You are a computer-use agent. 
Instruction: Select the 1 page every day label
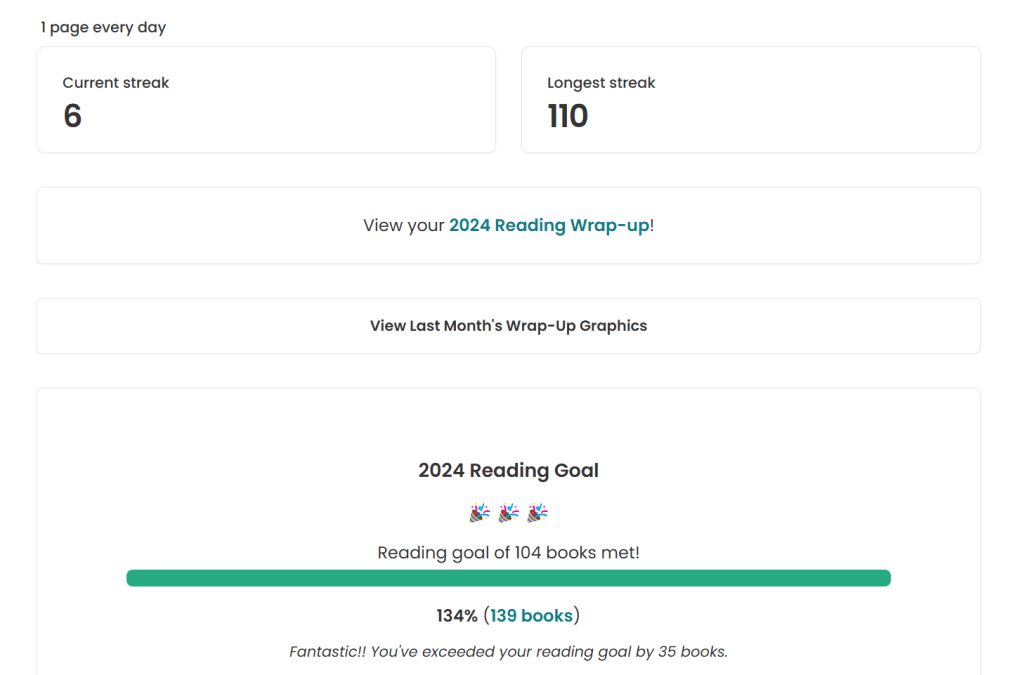pyautogui.click(x=103, y=27)
